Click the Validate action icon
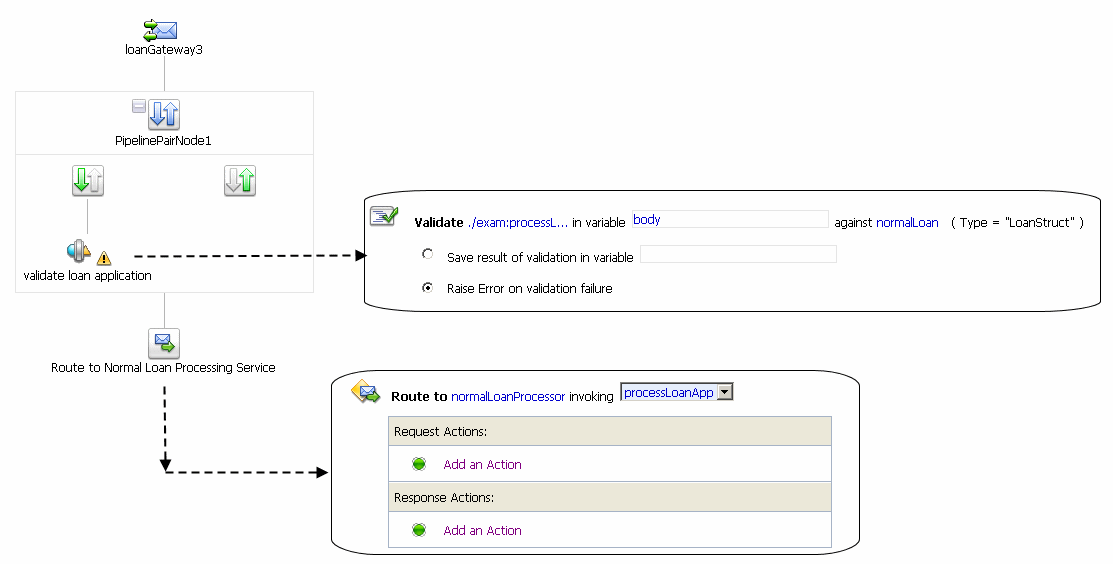This screenshot has height=564, width=1113. (384, 215)
